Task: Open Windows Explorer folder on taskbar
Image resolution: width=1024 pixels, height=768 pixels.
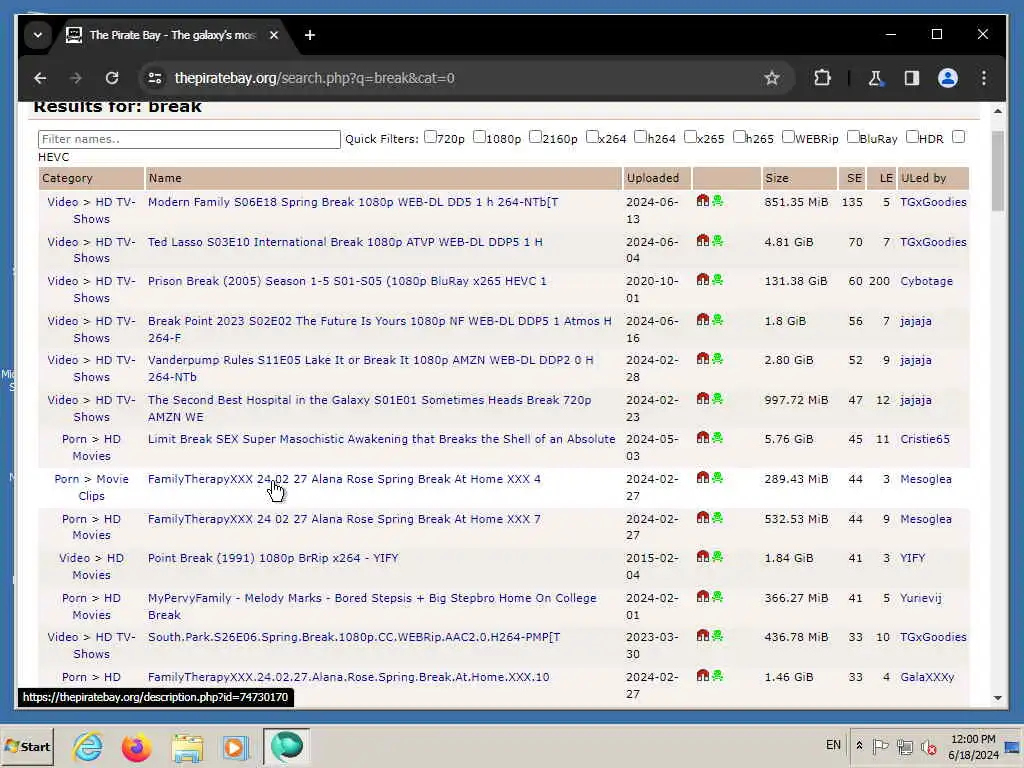Action: tap(187, 746)
